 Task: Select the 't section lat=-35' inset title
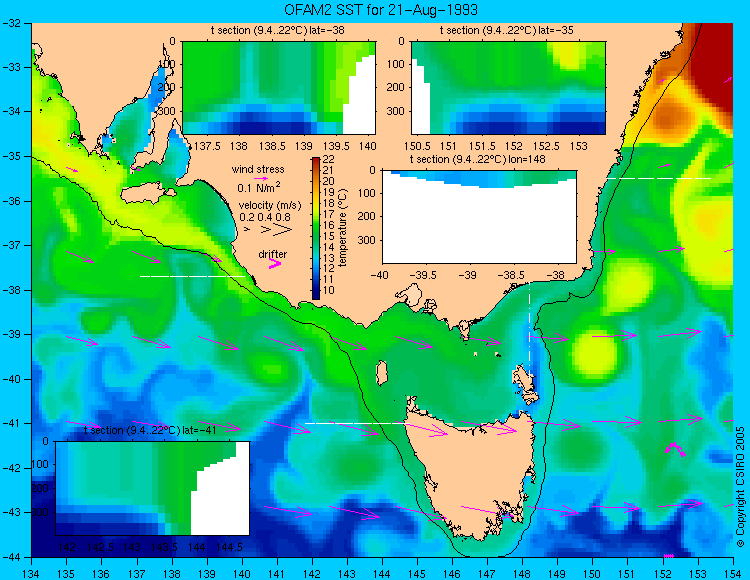coord(507,30)
